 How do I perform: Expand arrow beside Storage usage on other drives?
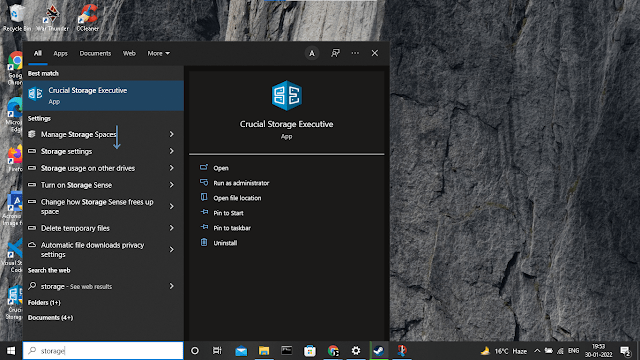coord(171,168)
